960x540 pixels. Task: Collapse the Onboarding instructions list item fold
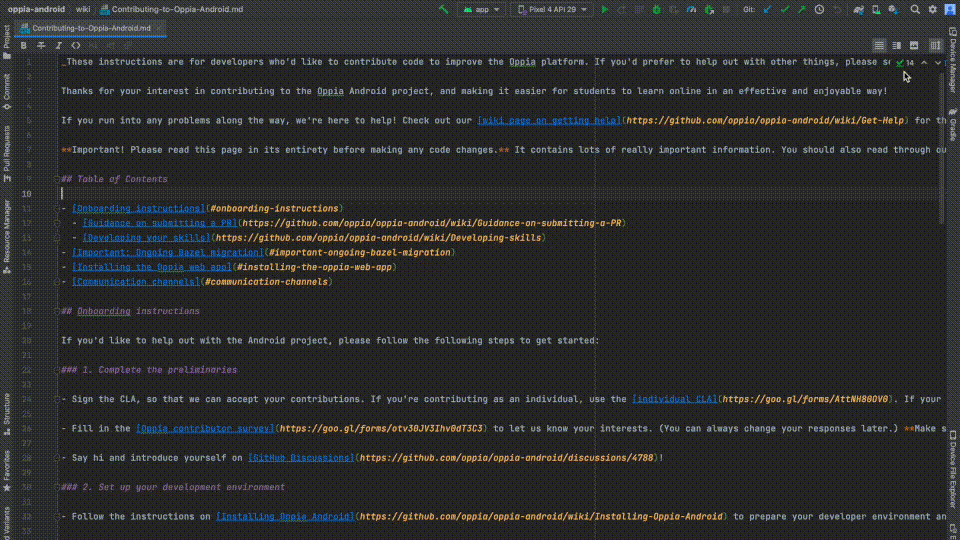click(56, 209)
